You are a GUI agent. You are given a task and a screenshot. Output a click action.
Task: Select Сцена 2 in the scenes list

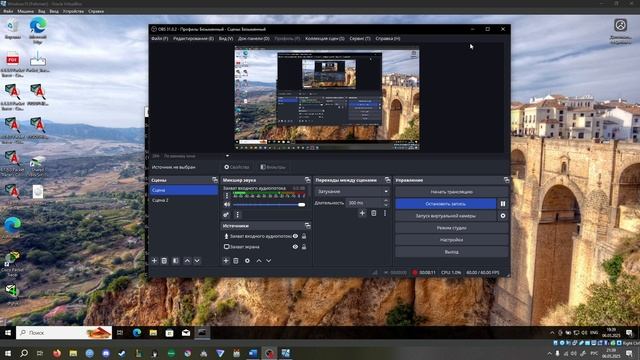(x=184, y=200)
